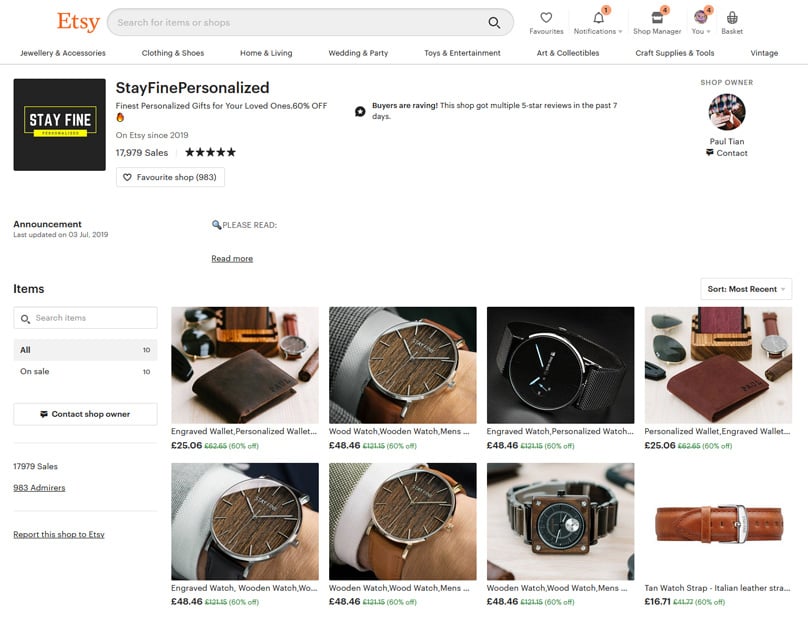This screenshot has height=631, width=808.
Task: Click Read more under the announcement
Action: [232, 258]
